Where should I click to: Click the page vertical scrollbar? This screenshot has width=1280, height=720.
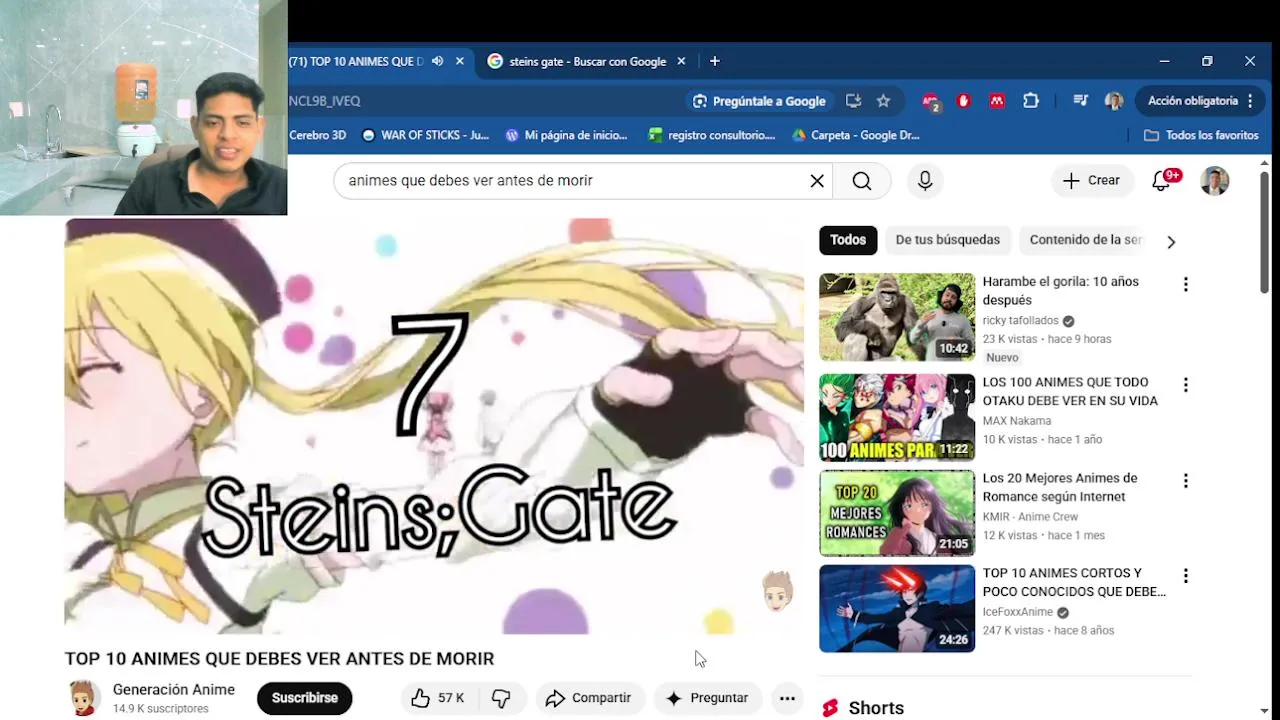1265,232
